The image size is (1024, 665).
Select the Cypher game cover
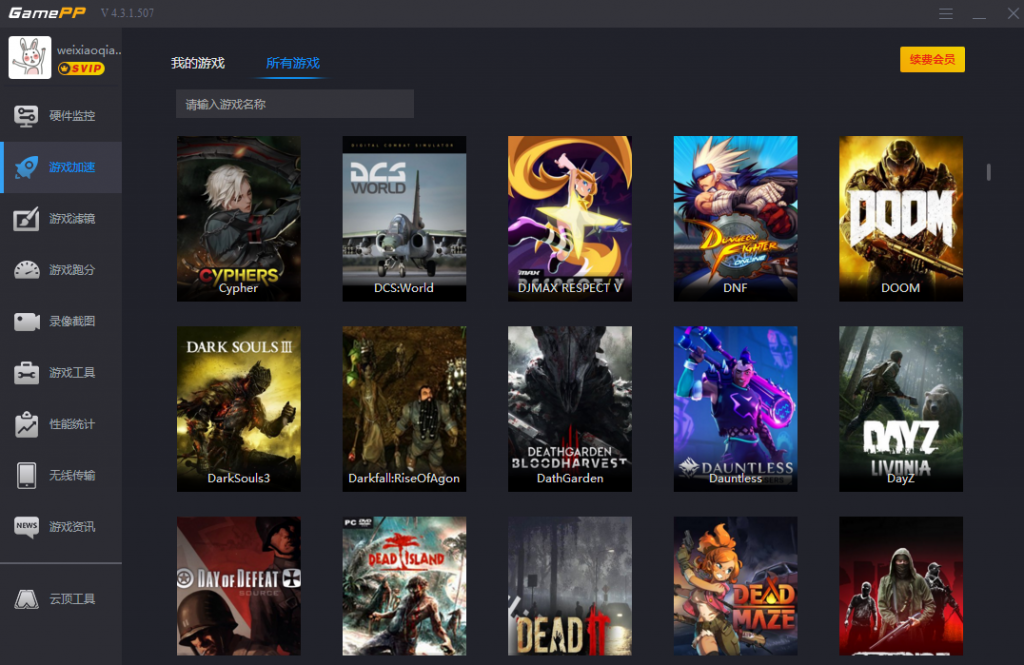point(238,219)
